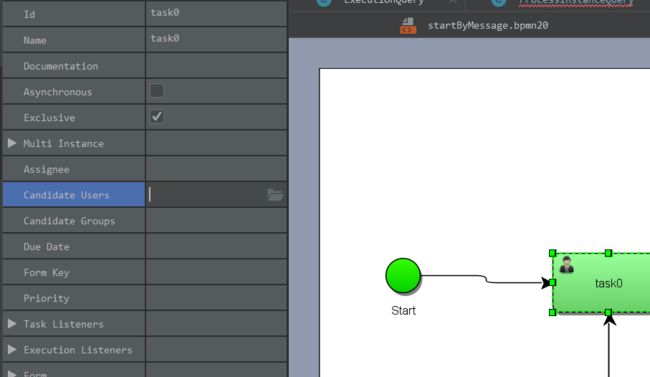
Task: Enable the Asynchronous checkbox
Action: [157, 91]
